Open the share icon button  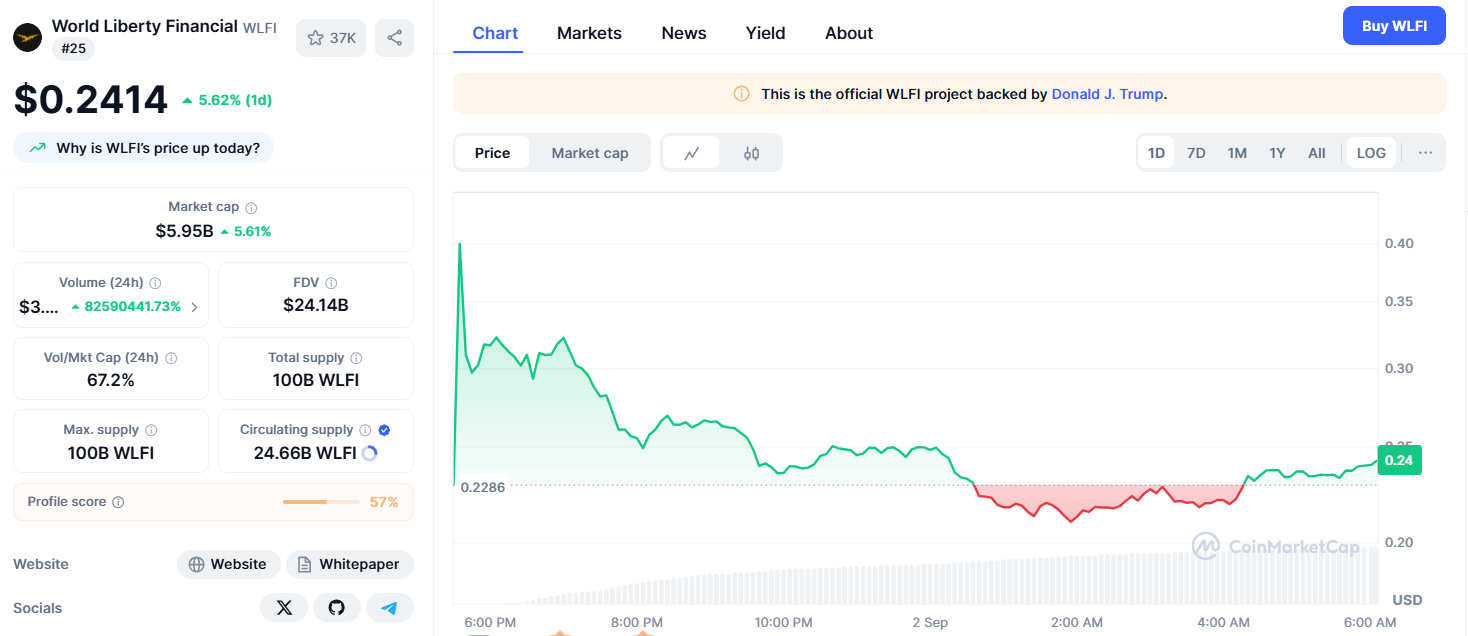point(394,38)
